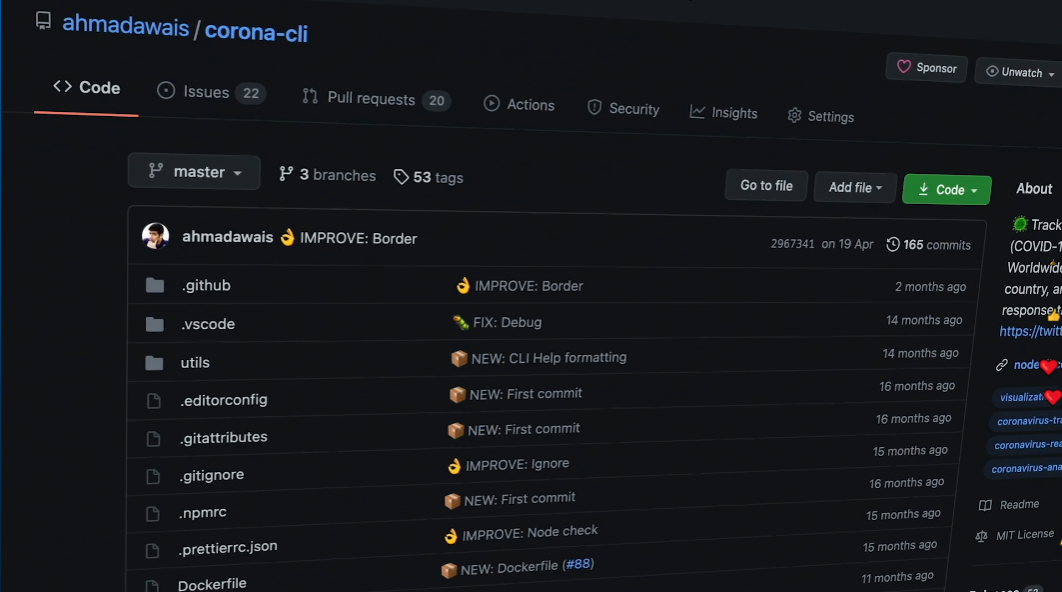Open the .gitignore file
The width and height of the screenshot is (1062, 592).
click(x=211, y=475)
